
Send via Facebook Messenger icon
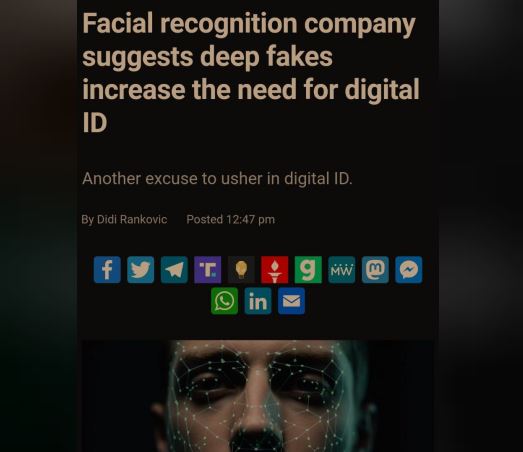pos(409,270)
